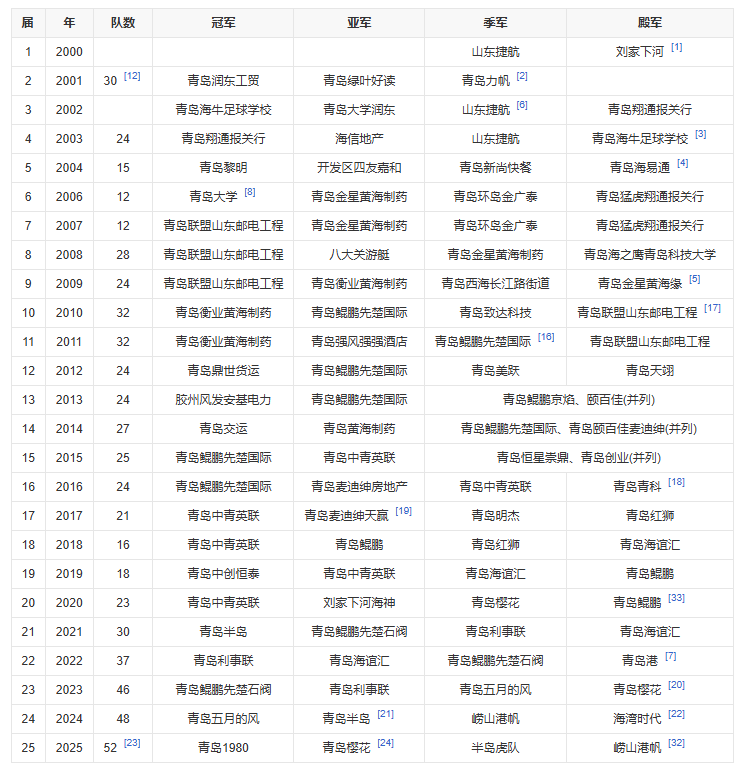Click the 冠军 column header

223,22
